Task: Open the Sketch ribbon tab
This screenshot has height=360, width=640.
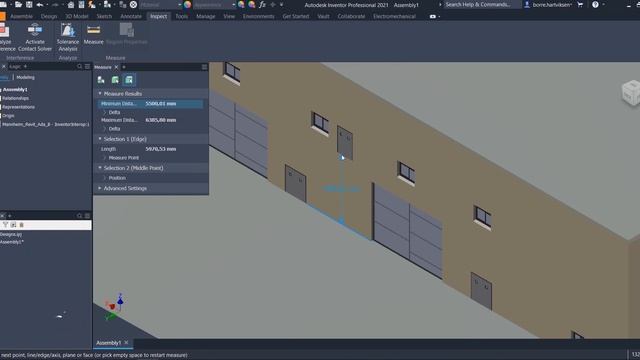Action: click(x=104, y=16)
